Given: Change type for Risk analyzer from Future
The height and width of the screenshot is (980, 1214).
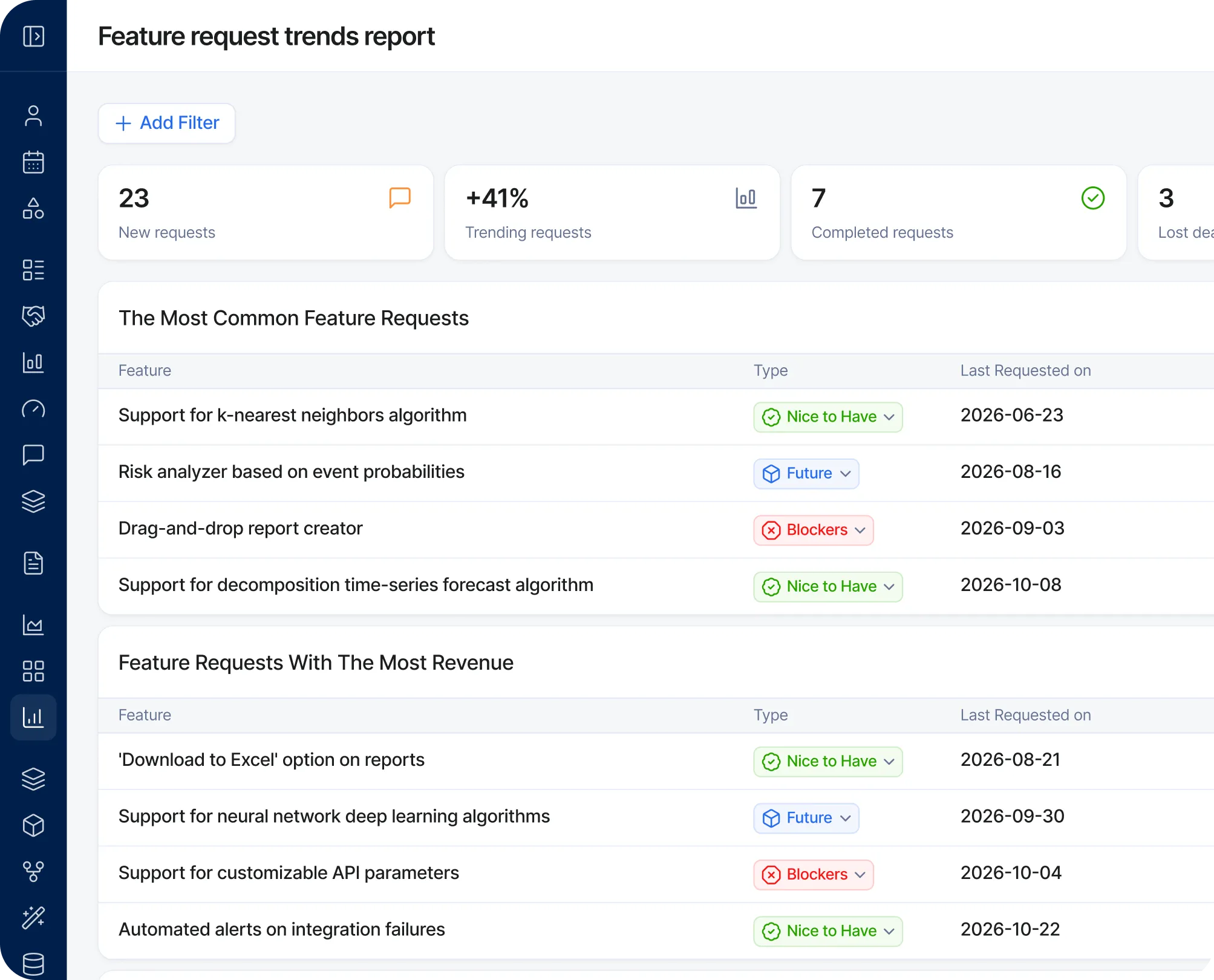Looking at the screenshot, I should coord(806,474).
